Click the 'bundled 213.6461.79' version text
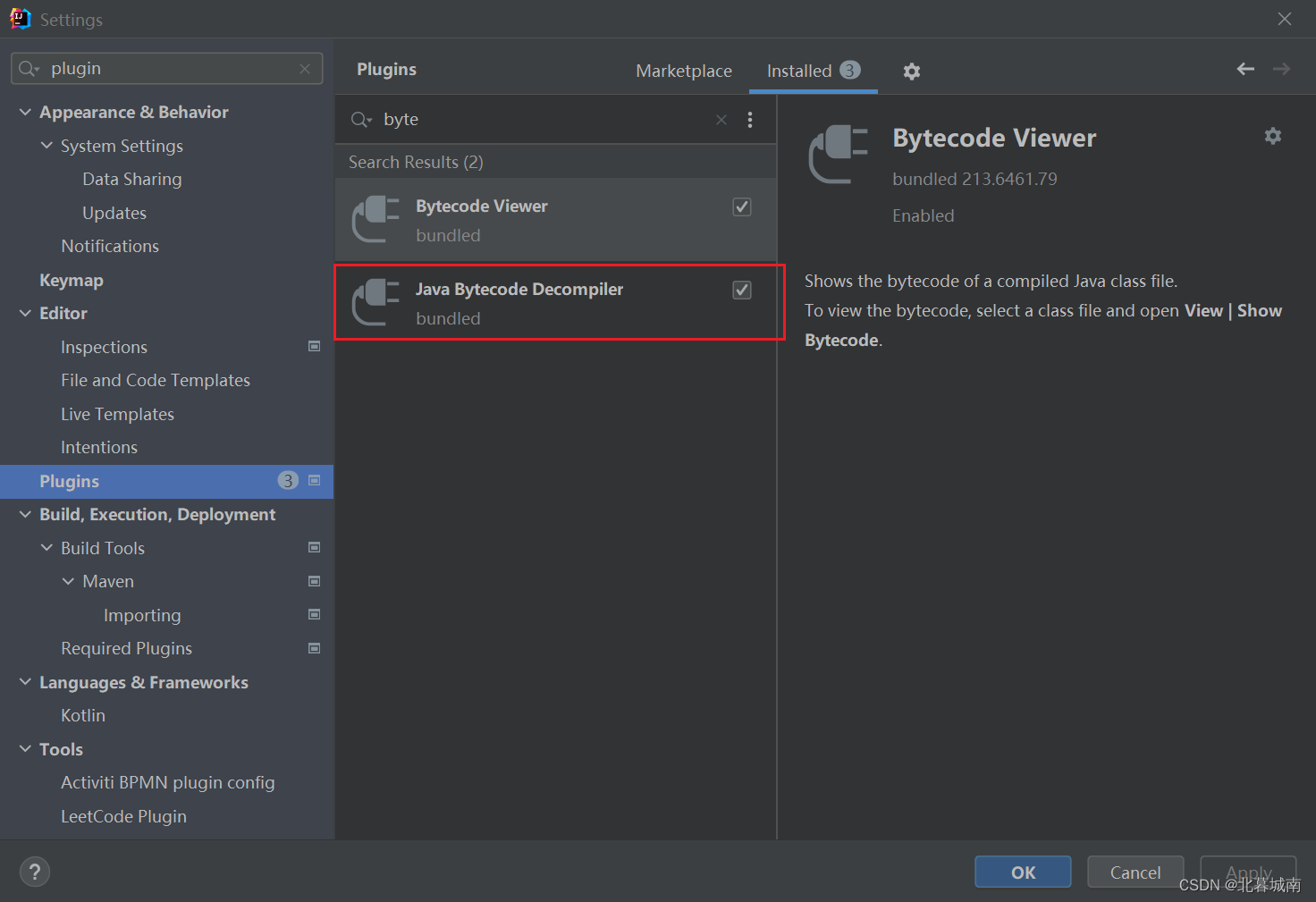The image size is (1316, 902). point(974,179)
